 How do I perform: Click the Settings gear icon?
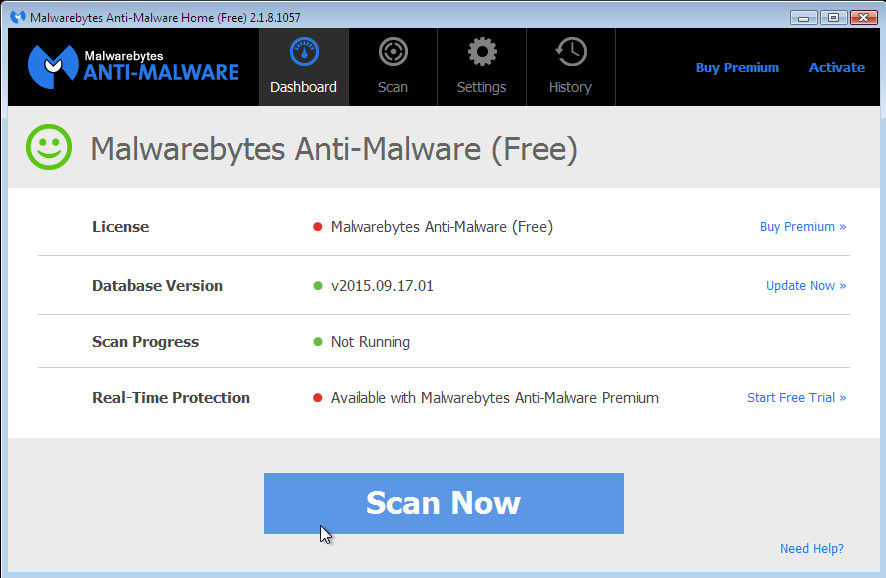482,52
